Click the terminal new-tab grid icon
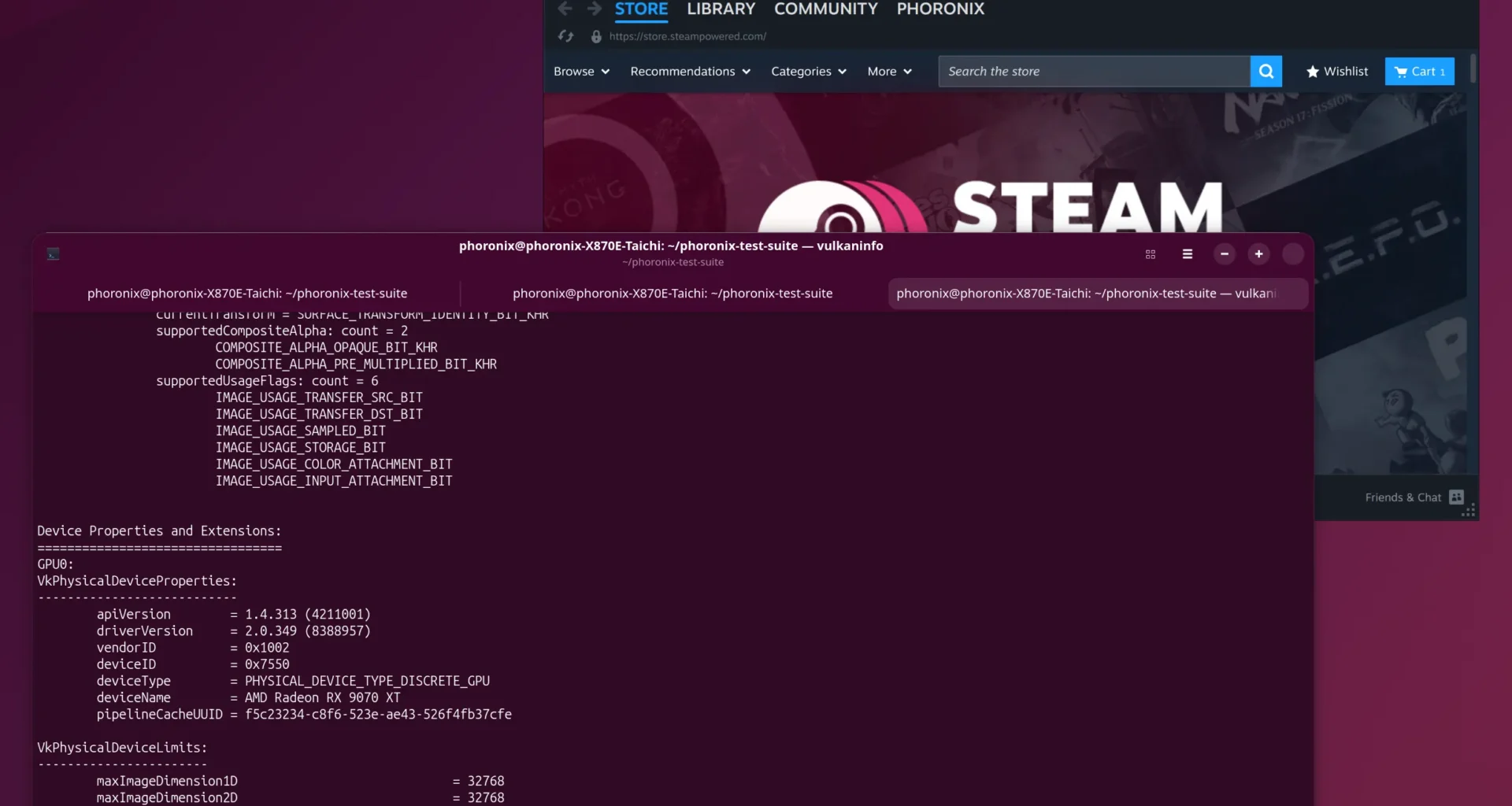 coord(1150,254)
